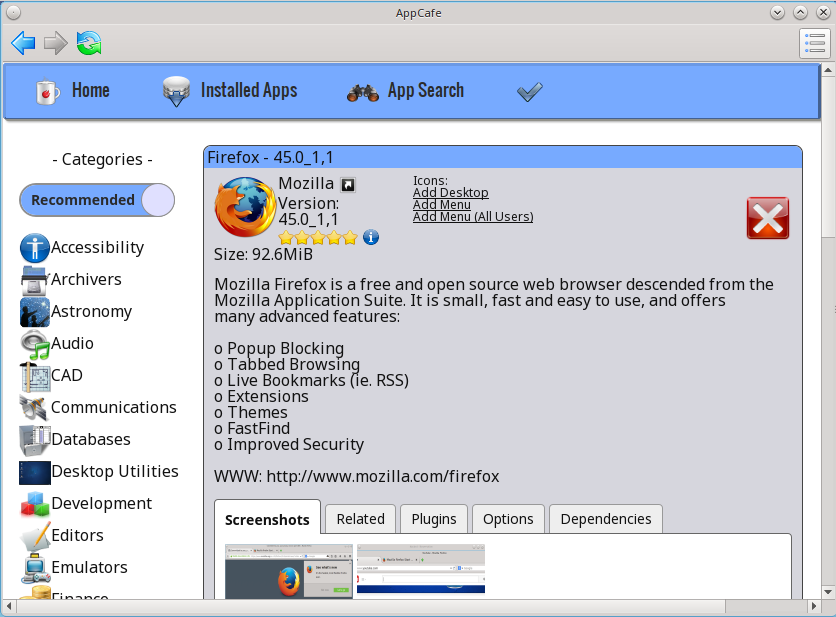Viewport: 836px width, 617px height.
Task: Click the small shortcut icon beside Mozilla
Action: [348, 185]
